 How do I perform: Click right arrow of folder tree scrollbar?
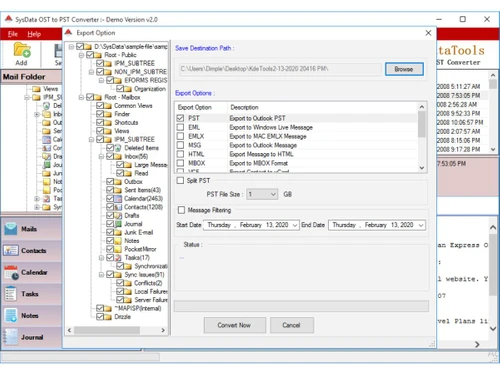tap(163, 330)
